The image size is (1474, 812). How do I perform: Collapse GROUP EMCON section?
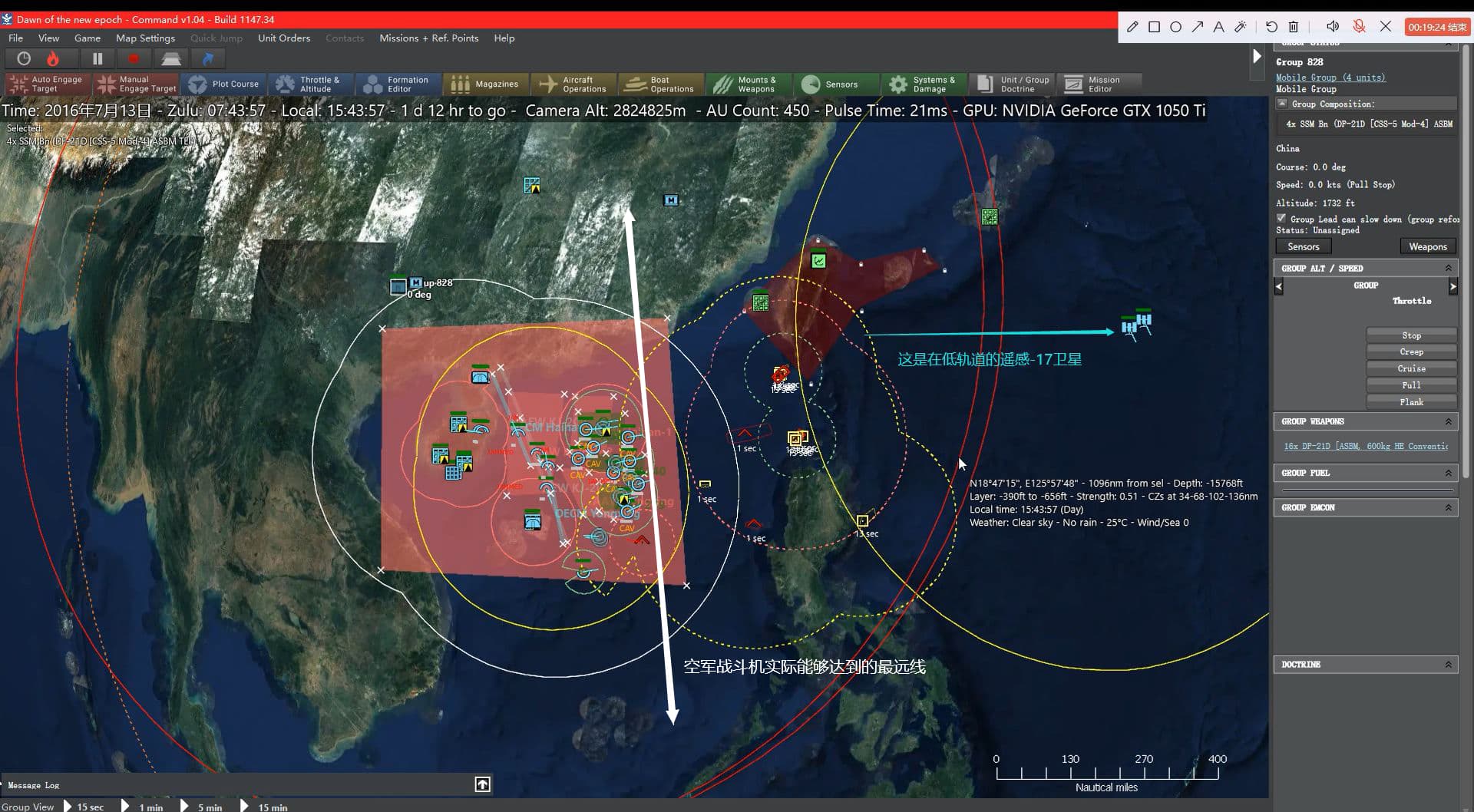pos(1448,507)
